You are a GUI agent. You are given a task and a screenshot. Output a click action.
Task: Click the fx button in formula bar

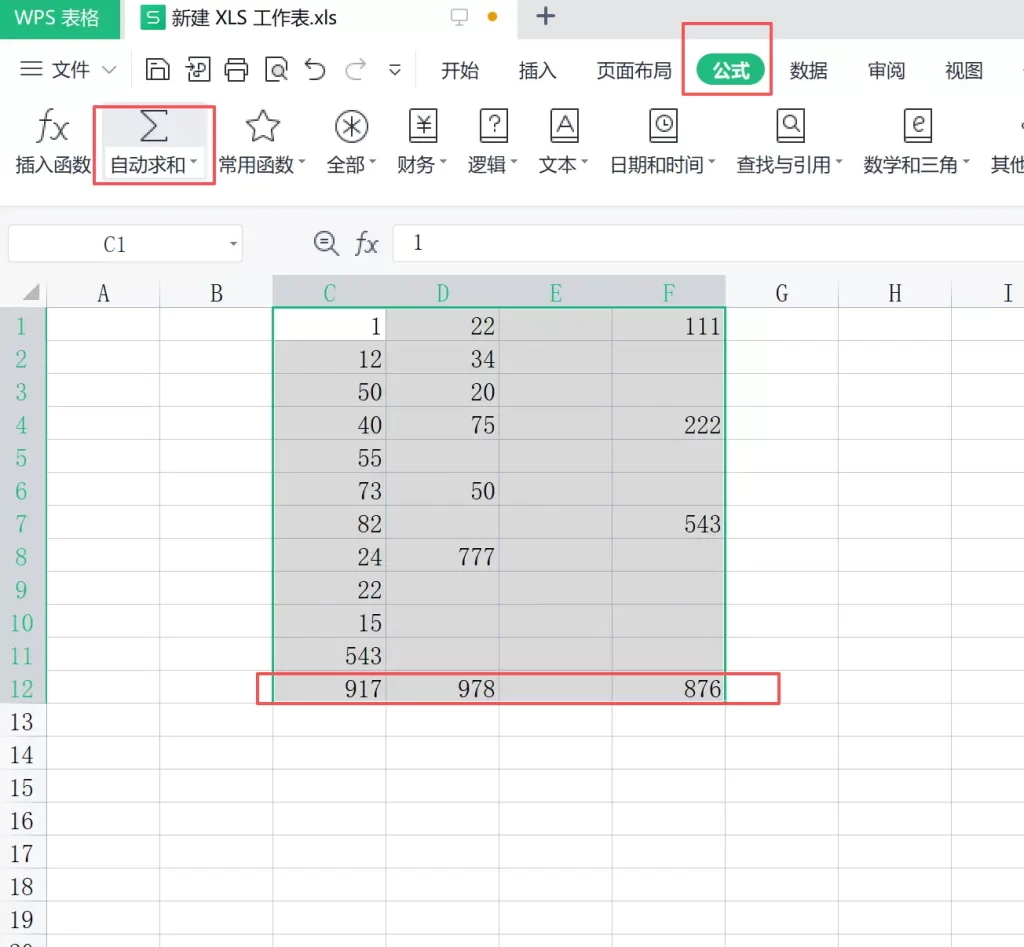pos(367,243)
